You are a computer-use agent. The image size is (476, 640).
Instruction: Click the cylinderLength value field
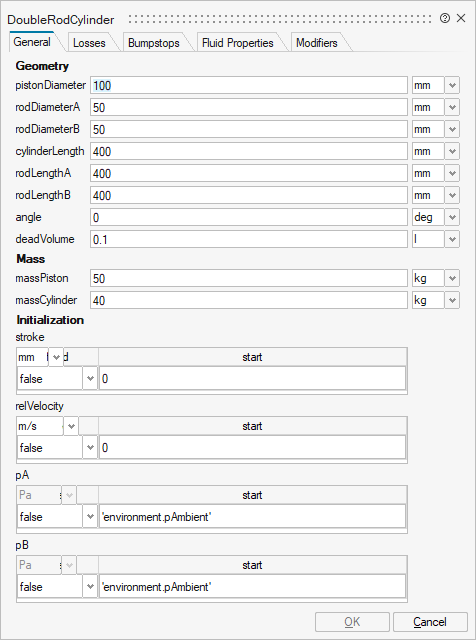pos(249,151)
